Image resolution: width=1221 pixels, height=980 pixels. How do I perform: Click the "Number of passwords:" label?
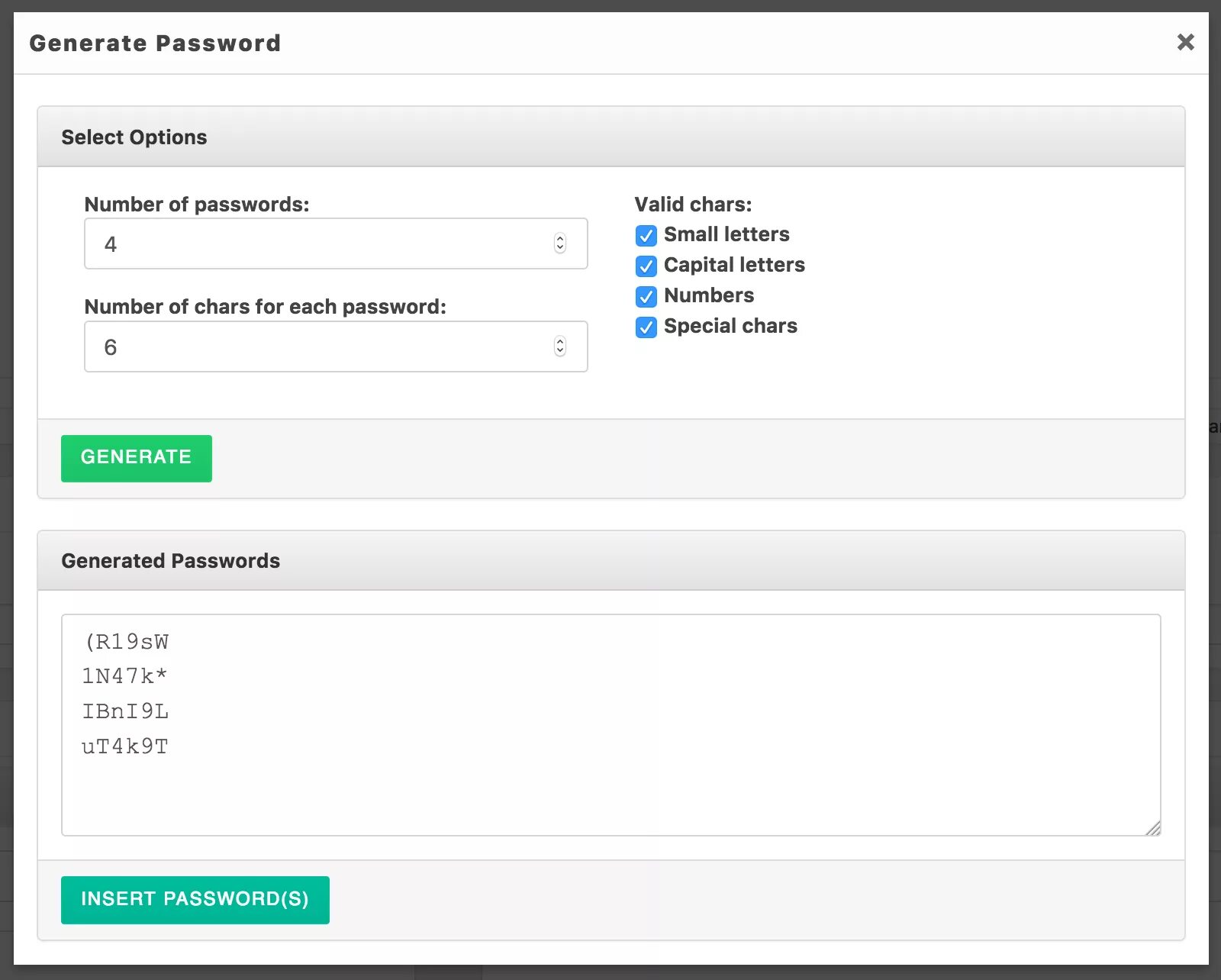point(197,205)
